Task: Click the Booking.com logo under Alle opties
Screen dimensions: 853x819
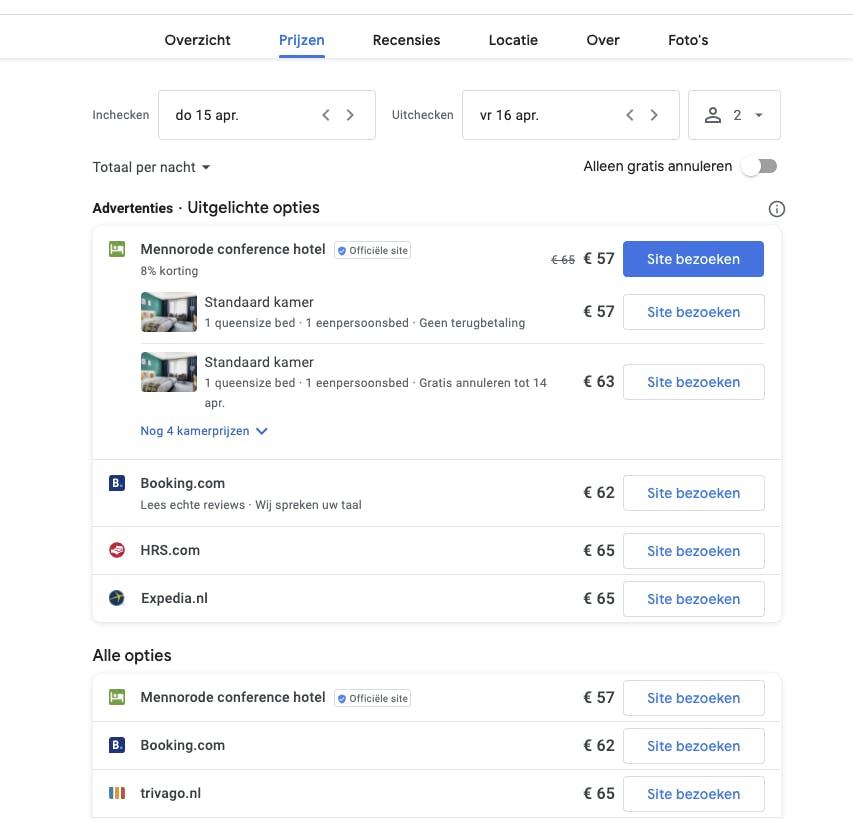Action: pos(117,745)
